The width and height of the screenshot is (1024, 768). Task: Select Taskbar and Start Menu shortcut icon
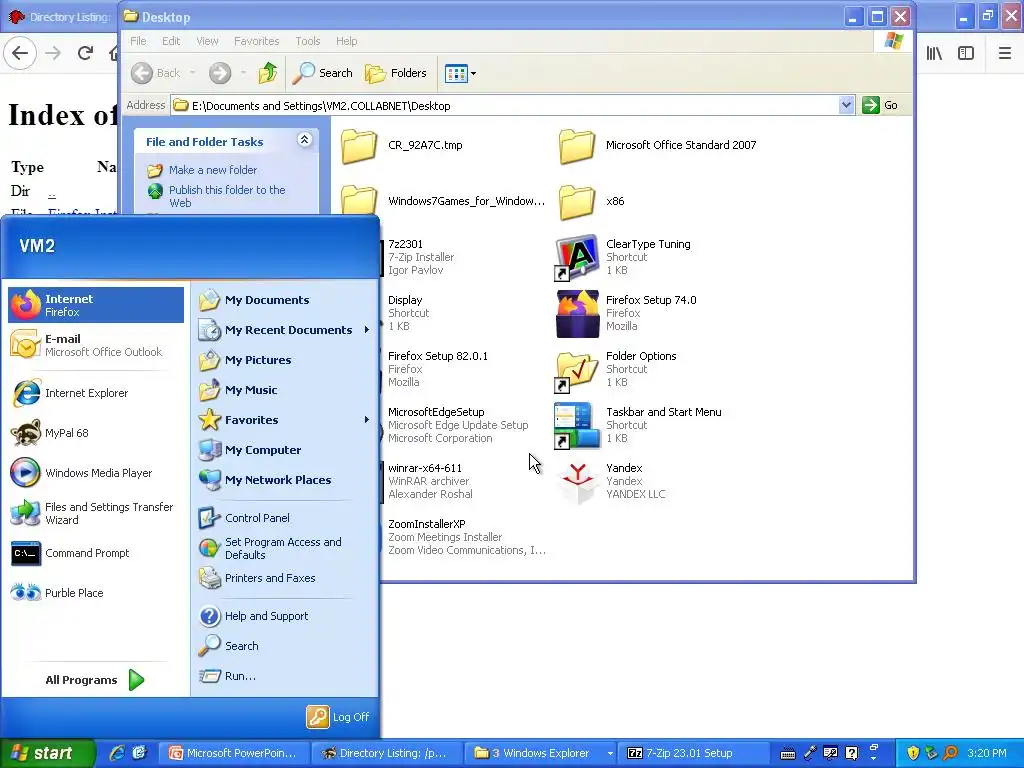tap(577, 426)
